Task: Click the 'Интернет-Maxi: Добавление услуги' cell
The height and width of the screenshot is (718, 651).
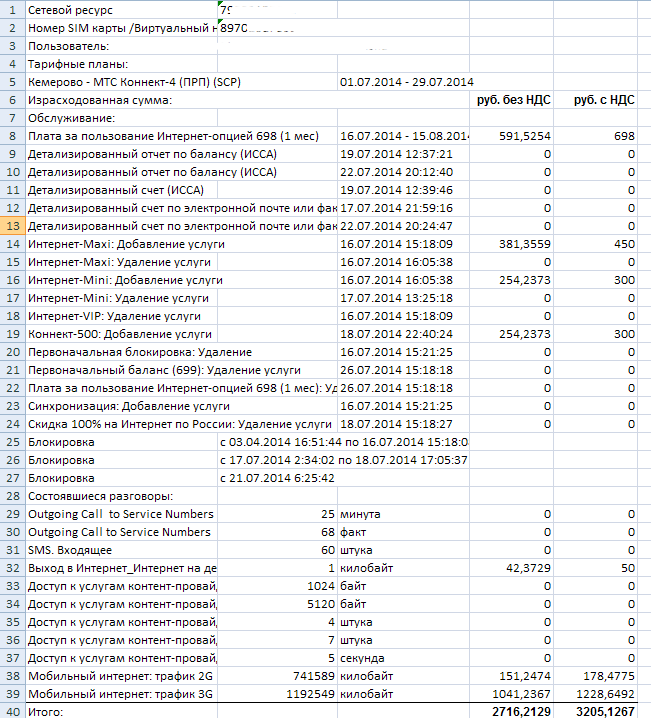Action: point(125,243)
